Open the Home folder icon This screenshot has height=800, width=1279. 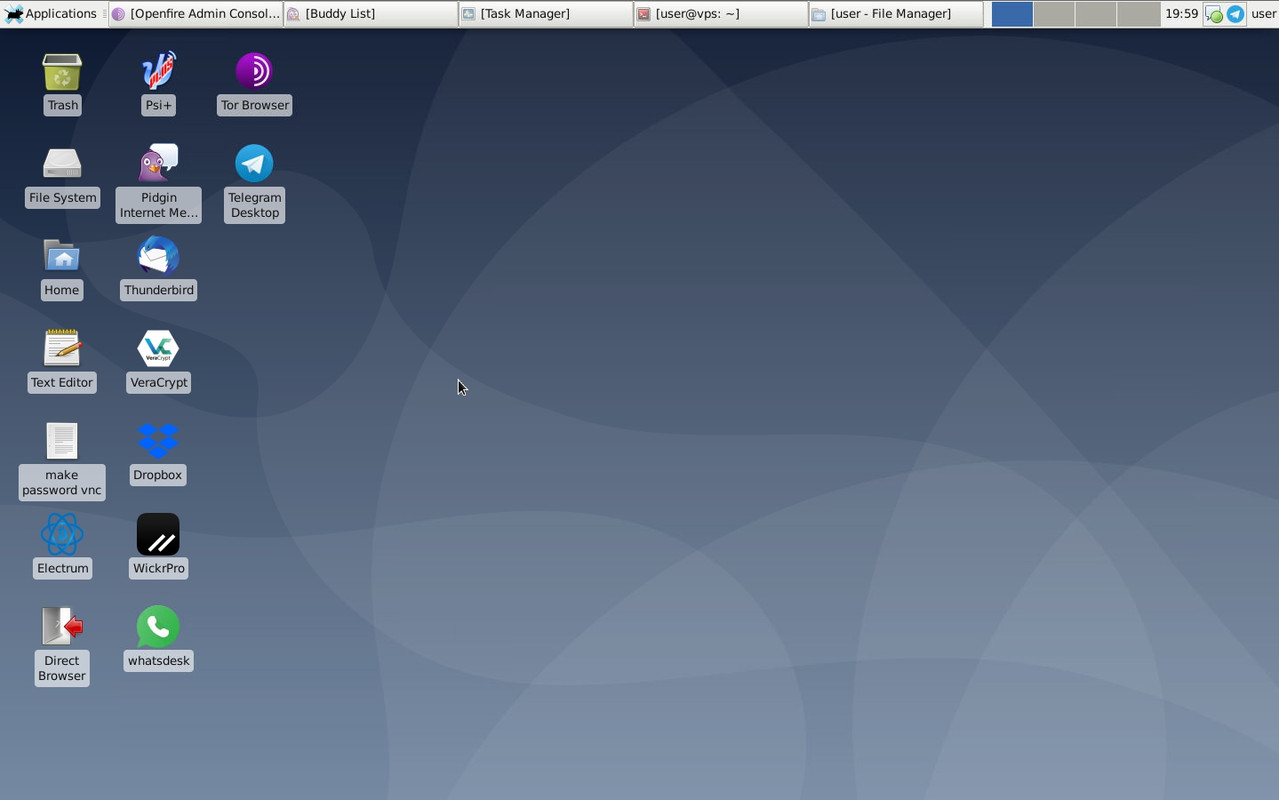(62, 257)
